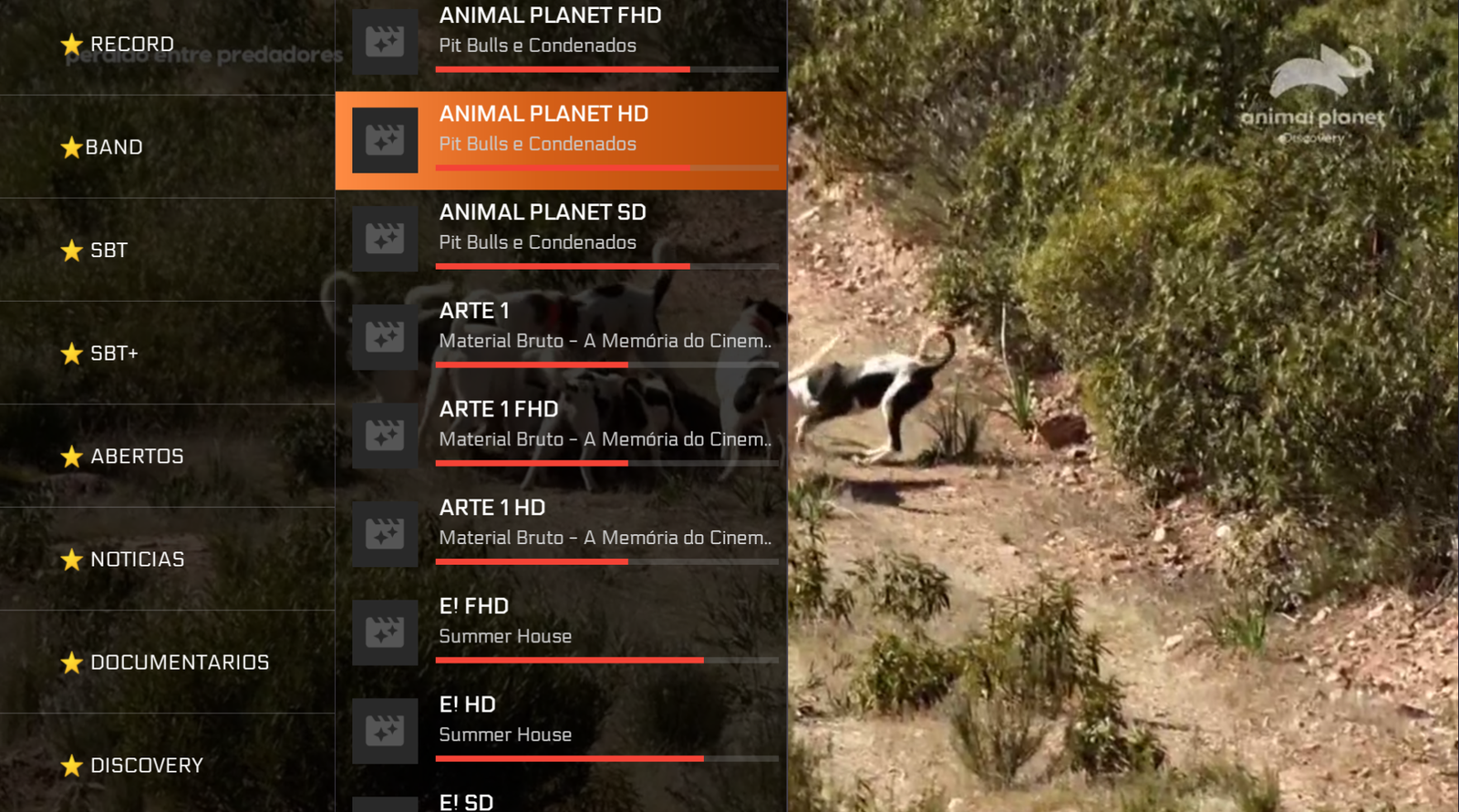Open the DOCUMENTARIOS category
1459x812 pixels.
tap(167, 662)
